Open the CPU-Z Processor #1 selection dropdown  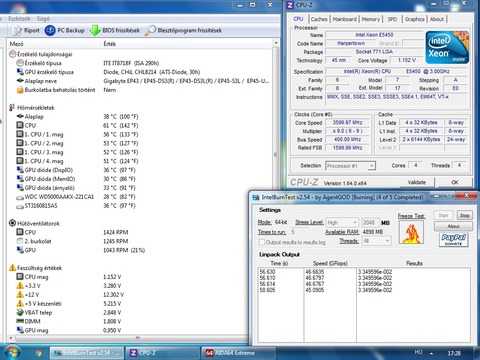coord(350,166)
